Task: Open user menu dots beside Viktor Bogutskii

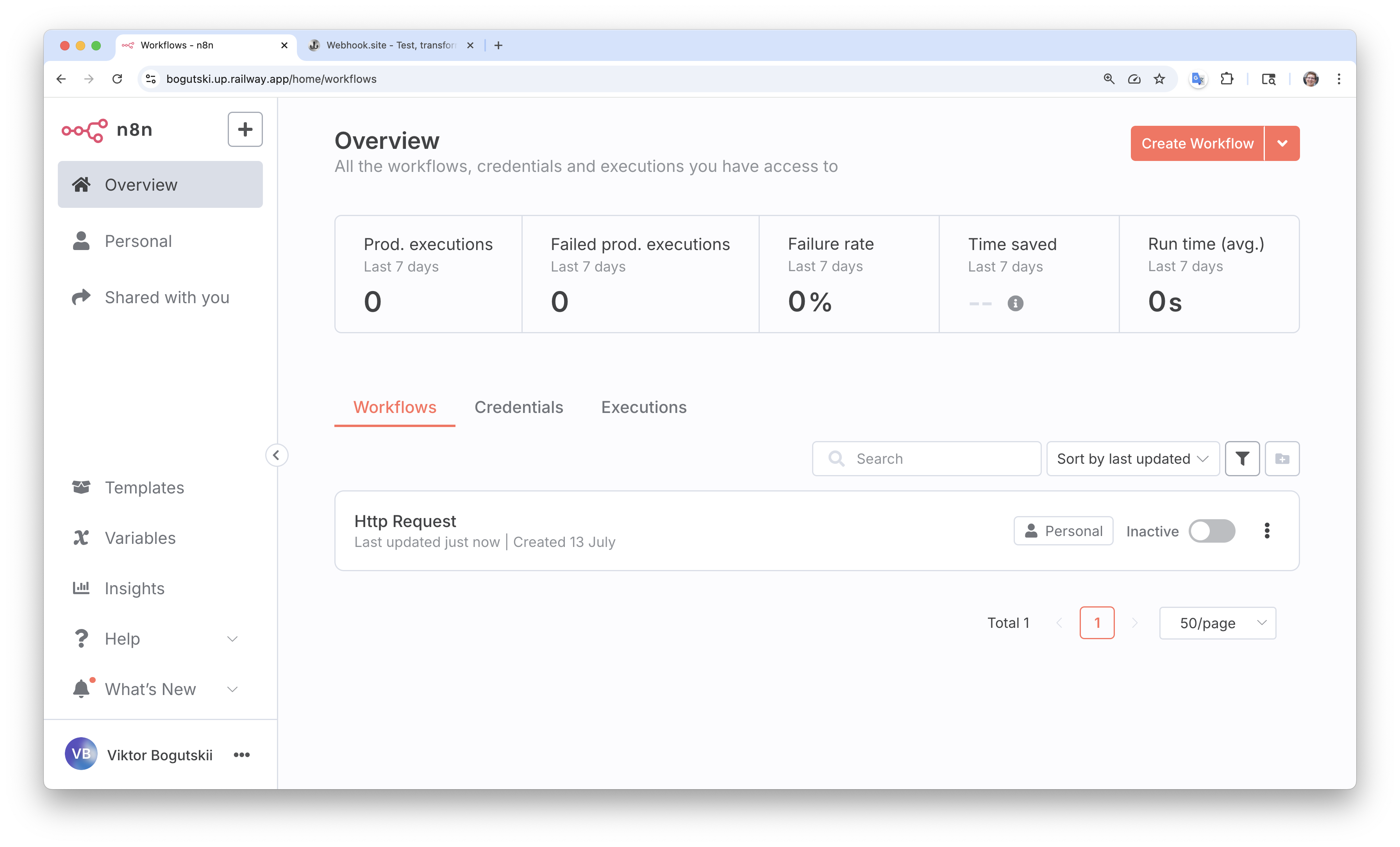Action: [x=241, y=754]
